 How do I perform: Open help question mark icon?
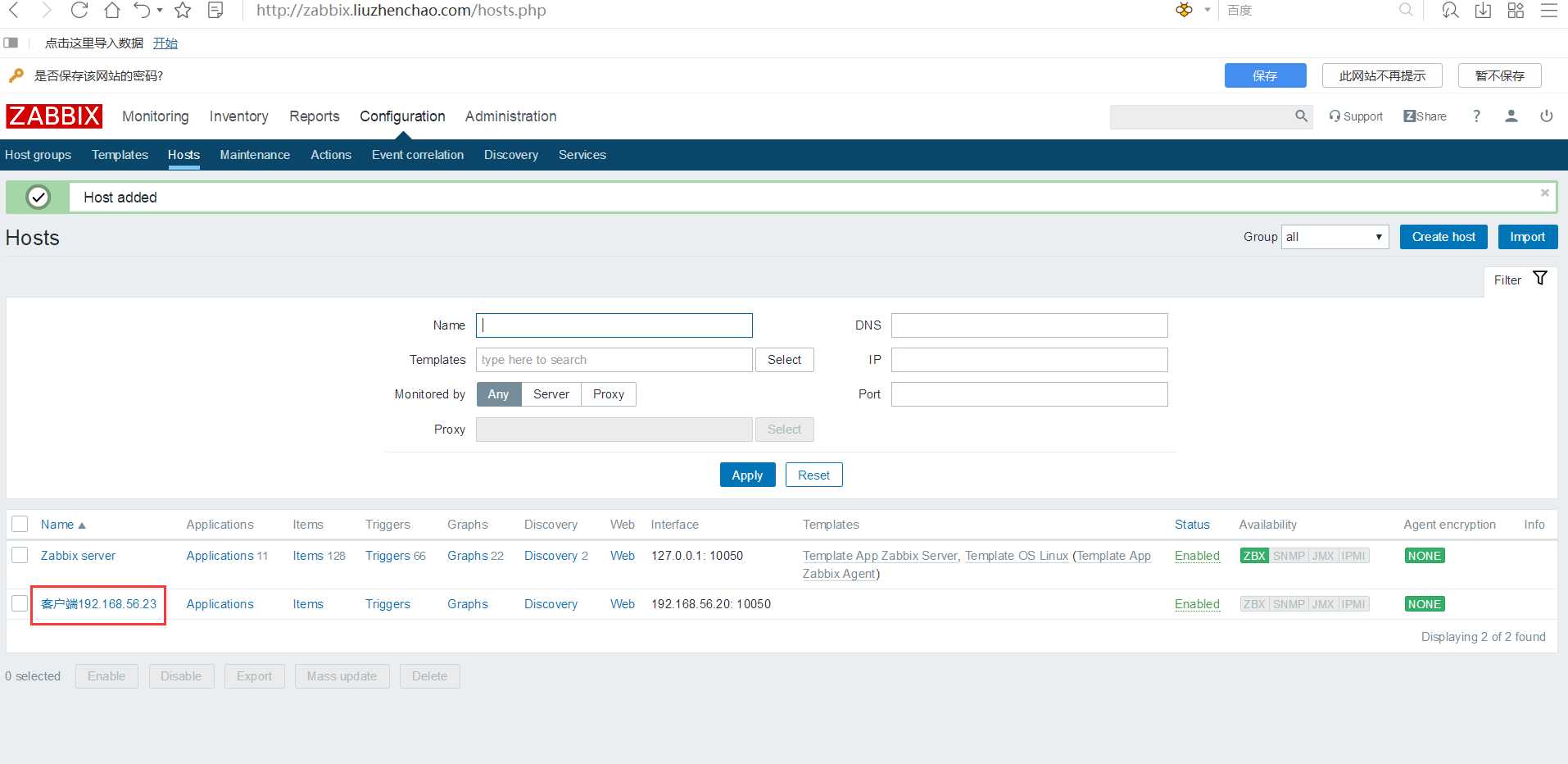click(1476, 116)
